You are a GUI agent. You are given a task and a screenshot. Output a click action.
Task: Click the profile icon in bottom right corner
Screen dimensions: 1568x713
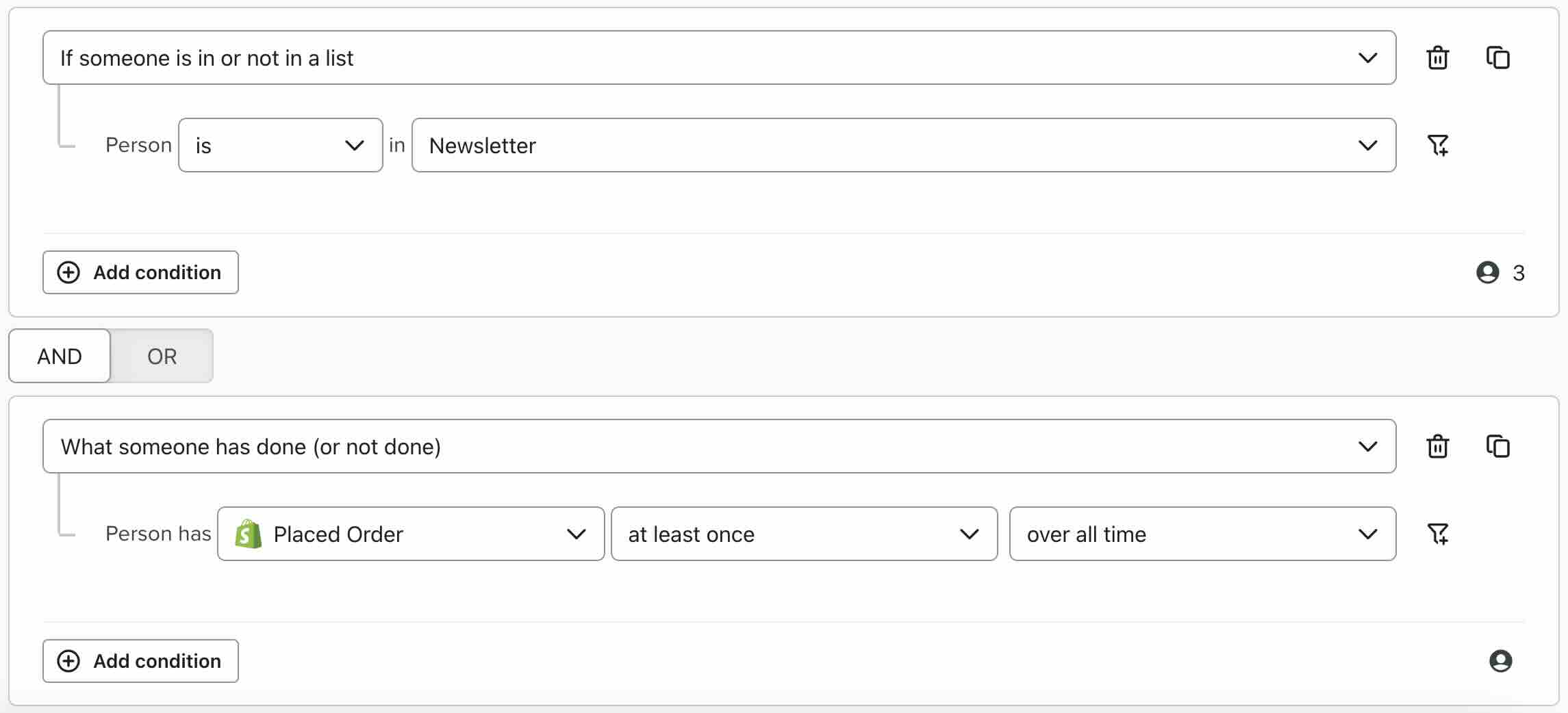pyautogui.click(x=1501, y=661)
